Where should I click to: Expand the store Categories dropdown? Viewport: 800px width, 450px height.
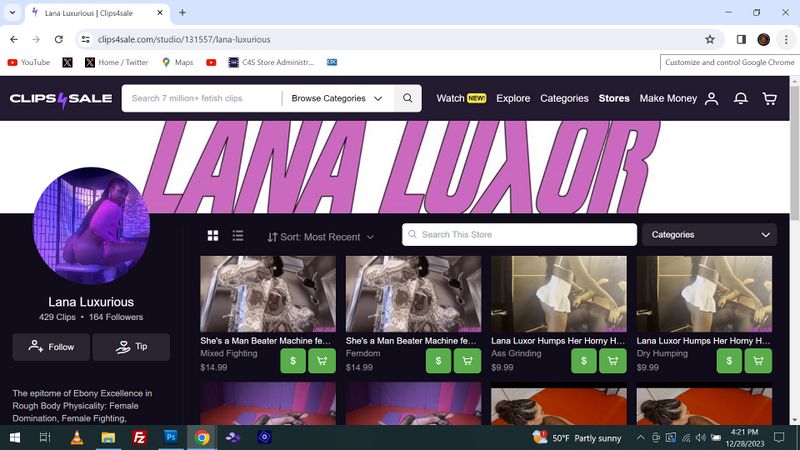(710, 235)
